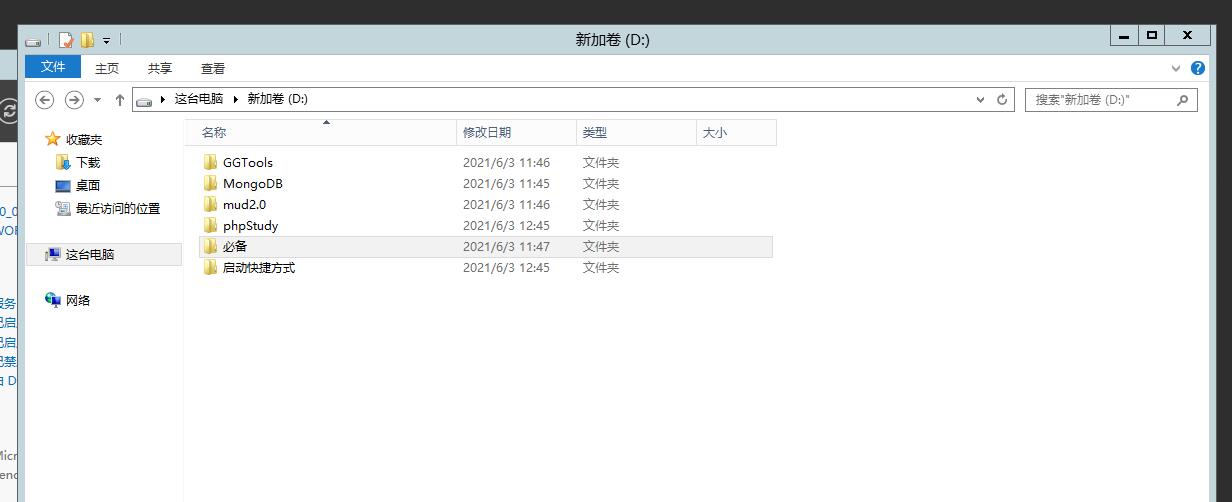Click the search box for 新加卷 (D:)
This screenshot has width=1232, height=502.
1098,100
